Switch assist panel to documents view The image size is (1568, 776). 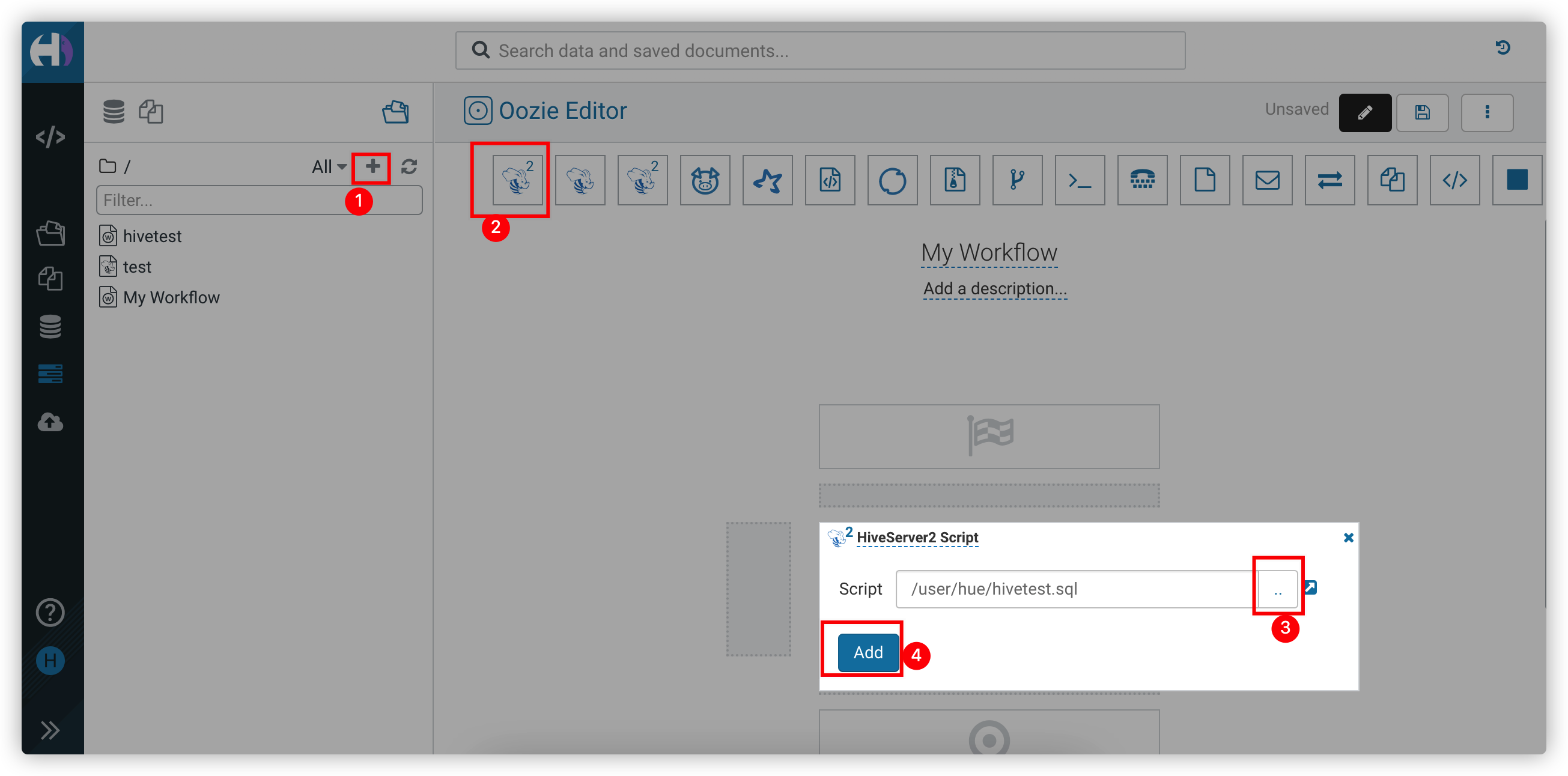click(151, 112)
